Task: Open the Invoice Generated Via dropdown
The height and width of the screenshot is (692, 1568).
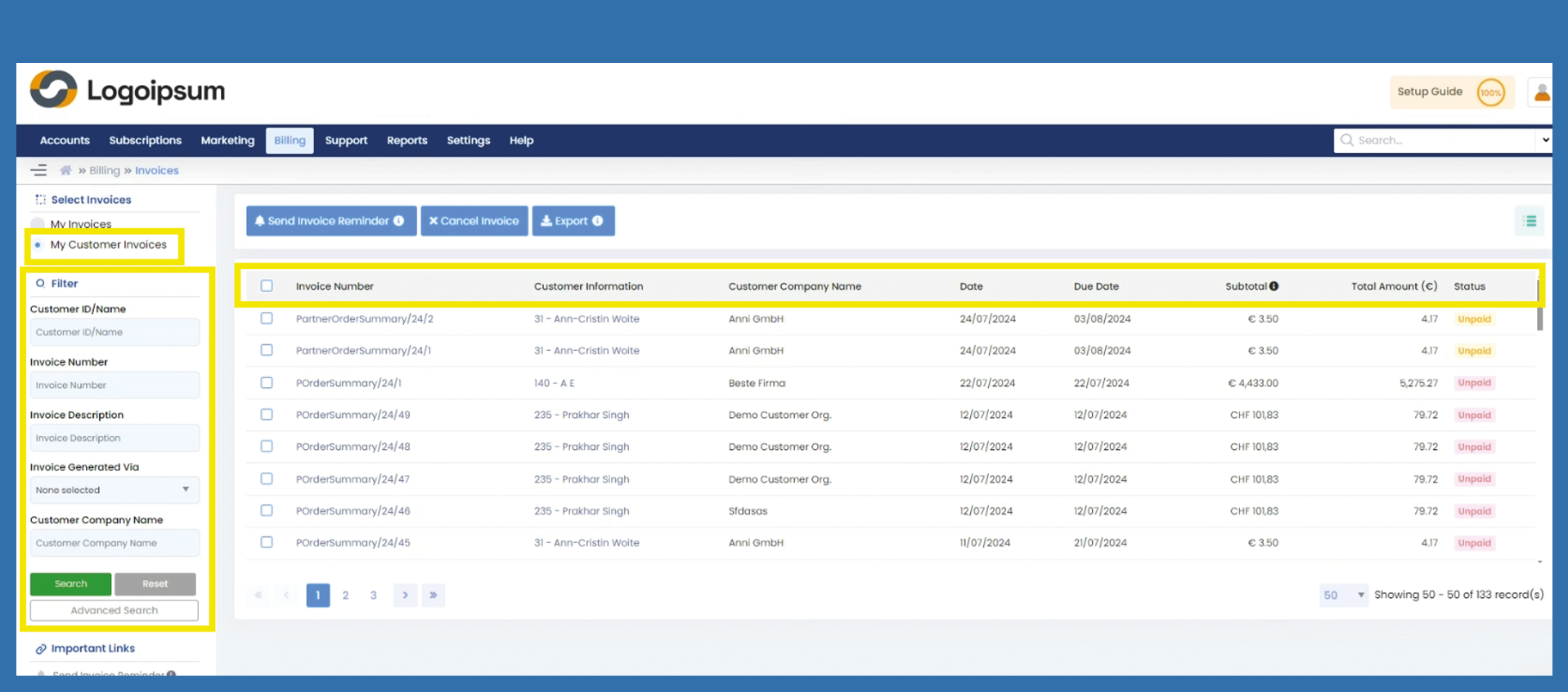Action: [115, 490]
